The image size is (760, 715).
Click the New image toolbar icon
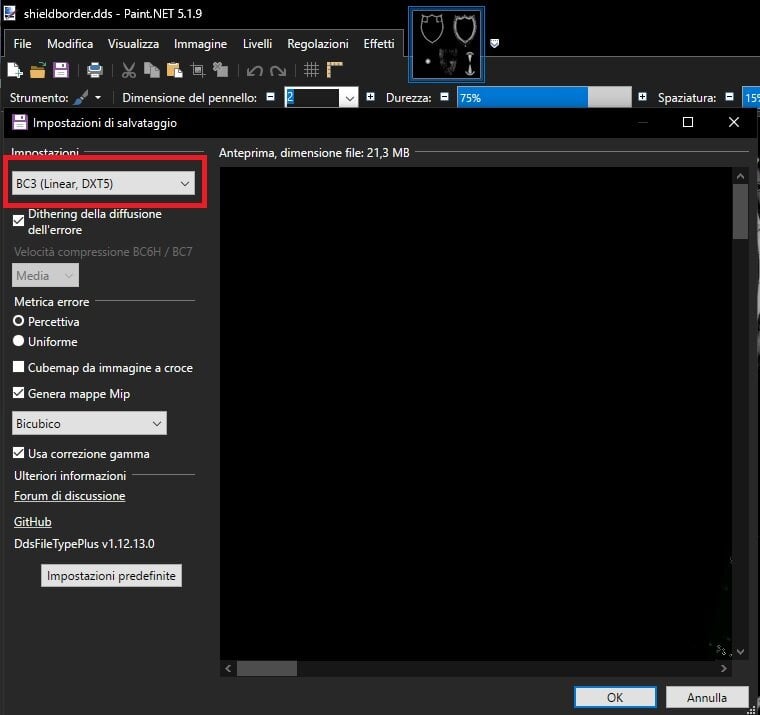(x=15, y=70)
